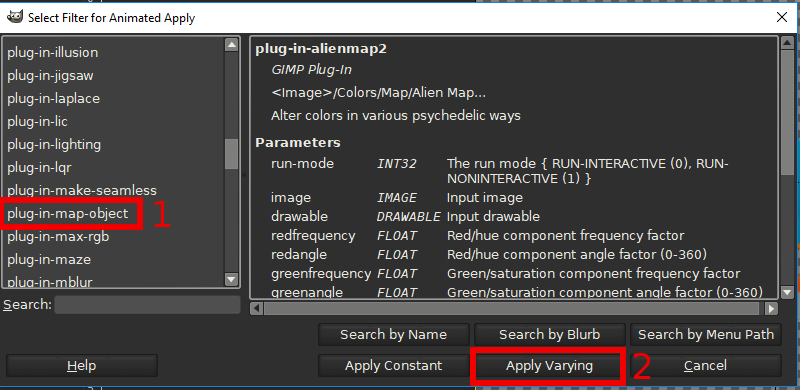Click description pane scroll down arrow

(x=787, y=292)
